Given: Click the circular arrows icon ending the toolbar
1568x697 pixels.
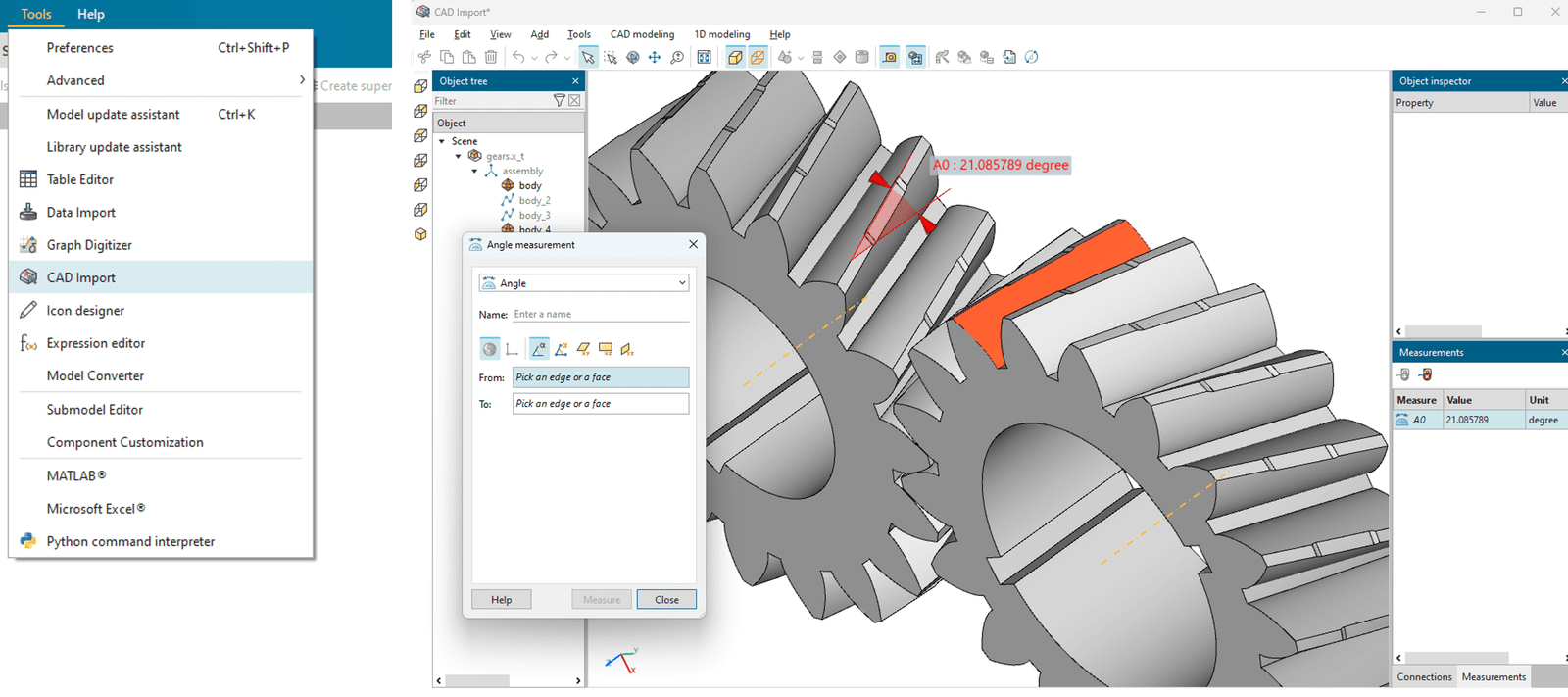Looking at the screenshot, I should (1031, 57).
